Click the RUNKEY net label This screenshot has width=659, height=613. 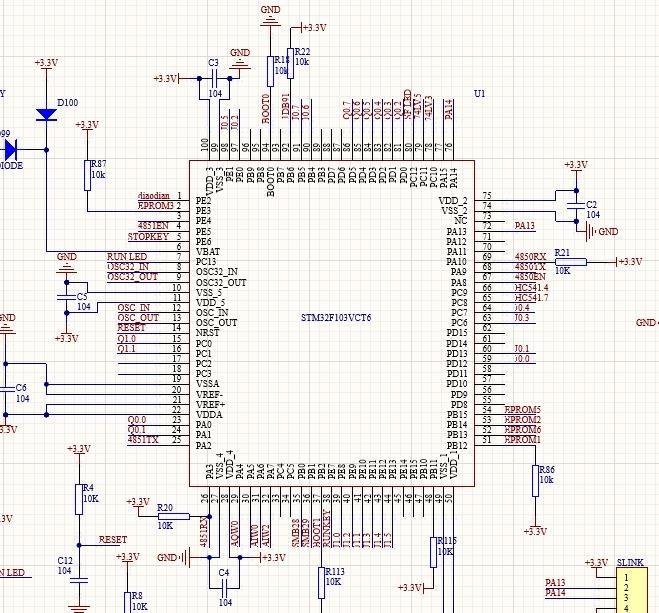point(327,529)
